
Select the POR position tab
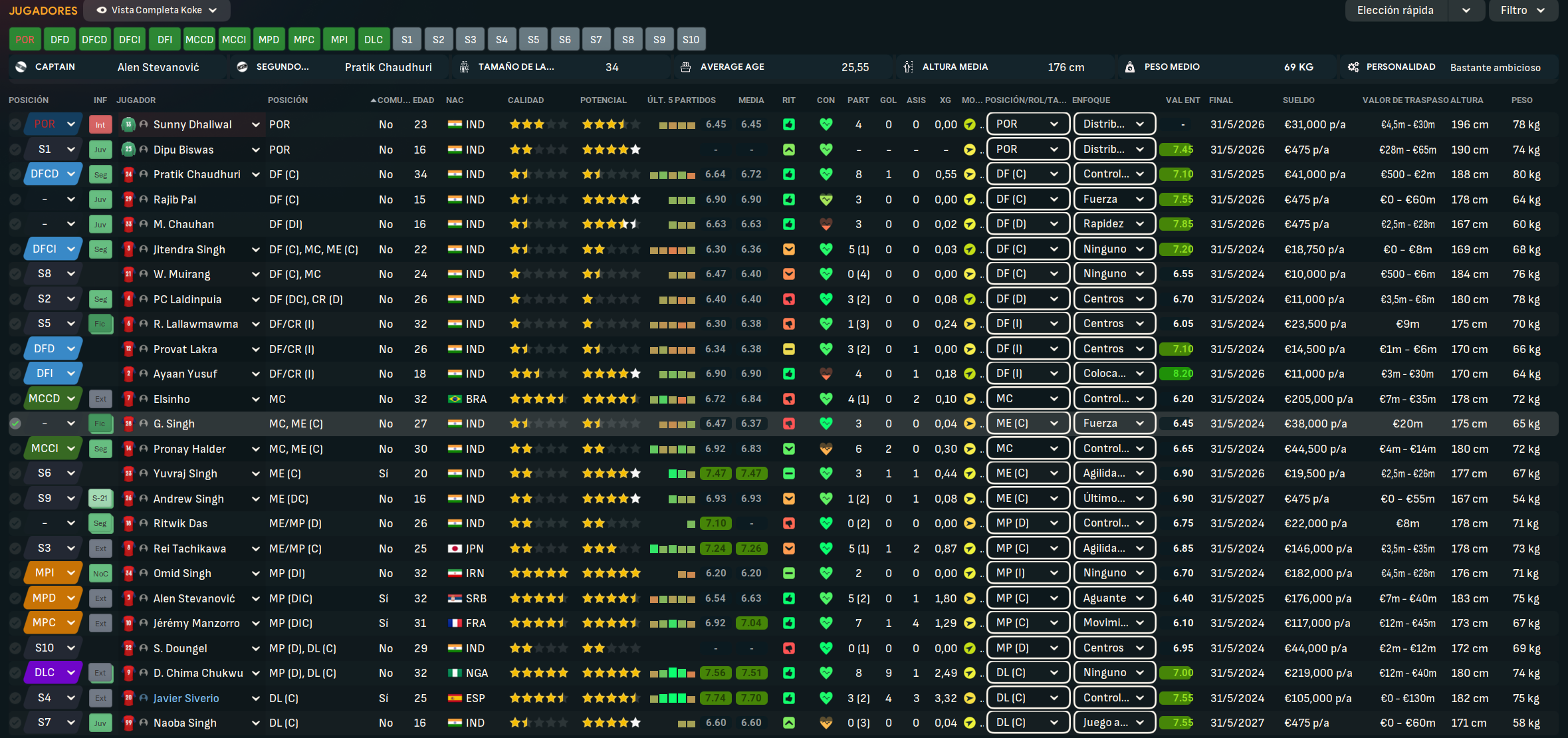point(25,39)
